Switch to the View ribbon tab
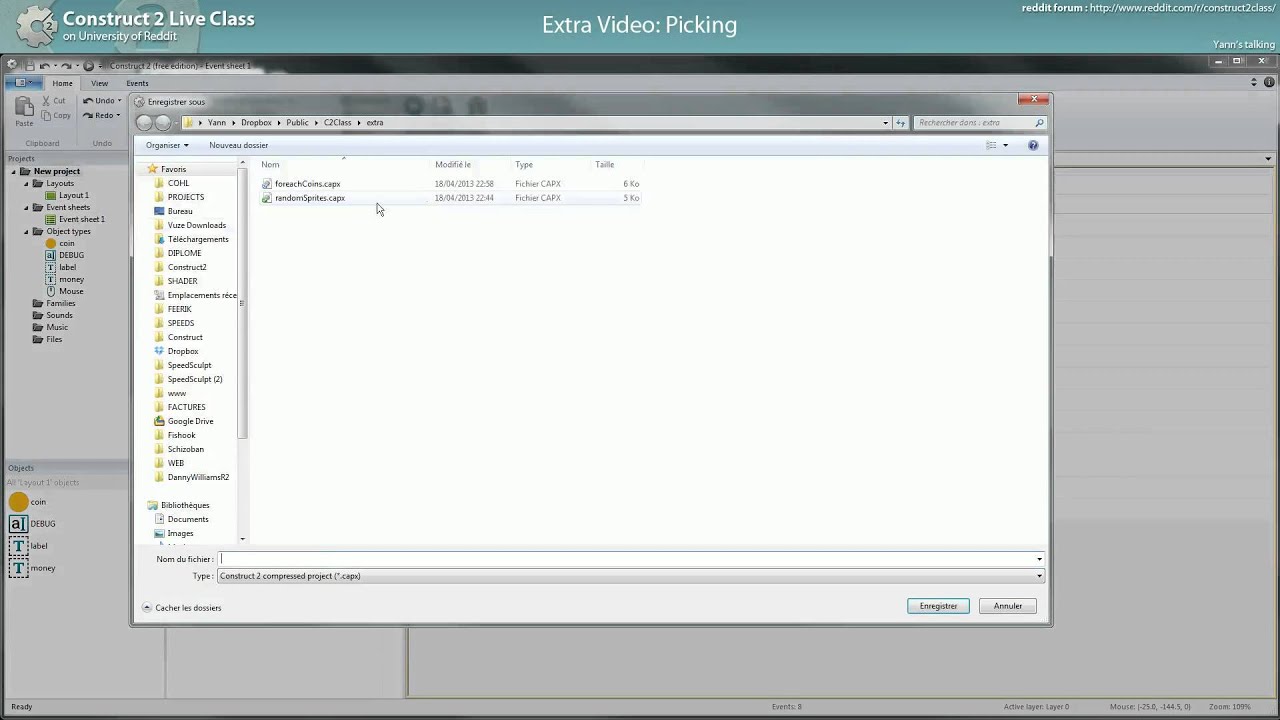 99,83
